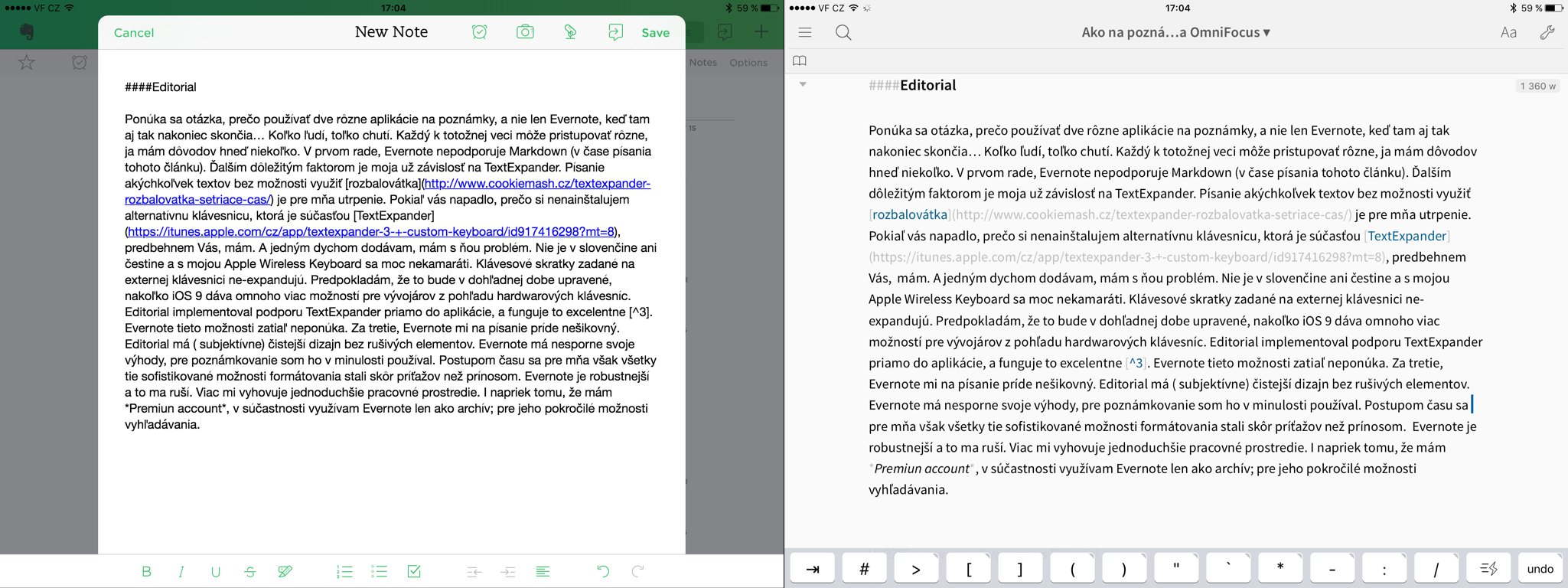
Task: Tap the TextExpander link text in Editorial
Action: (x=1407, y=236)
